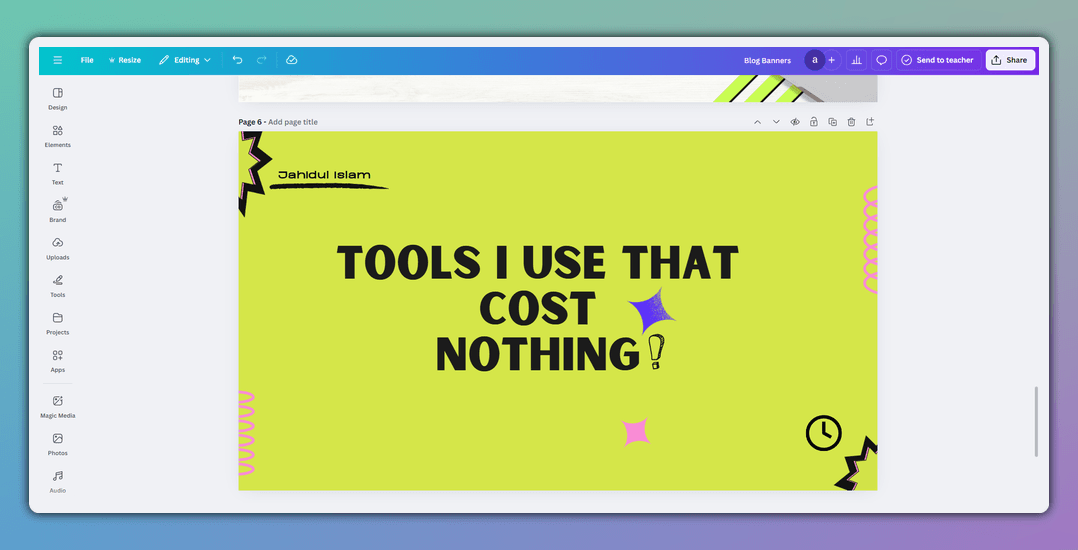Open the Resize option
1078x550 pixels.
(124, 60)
